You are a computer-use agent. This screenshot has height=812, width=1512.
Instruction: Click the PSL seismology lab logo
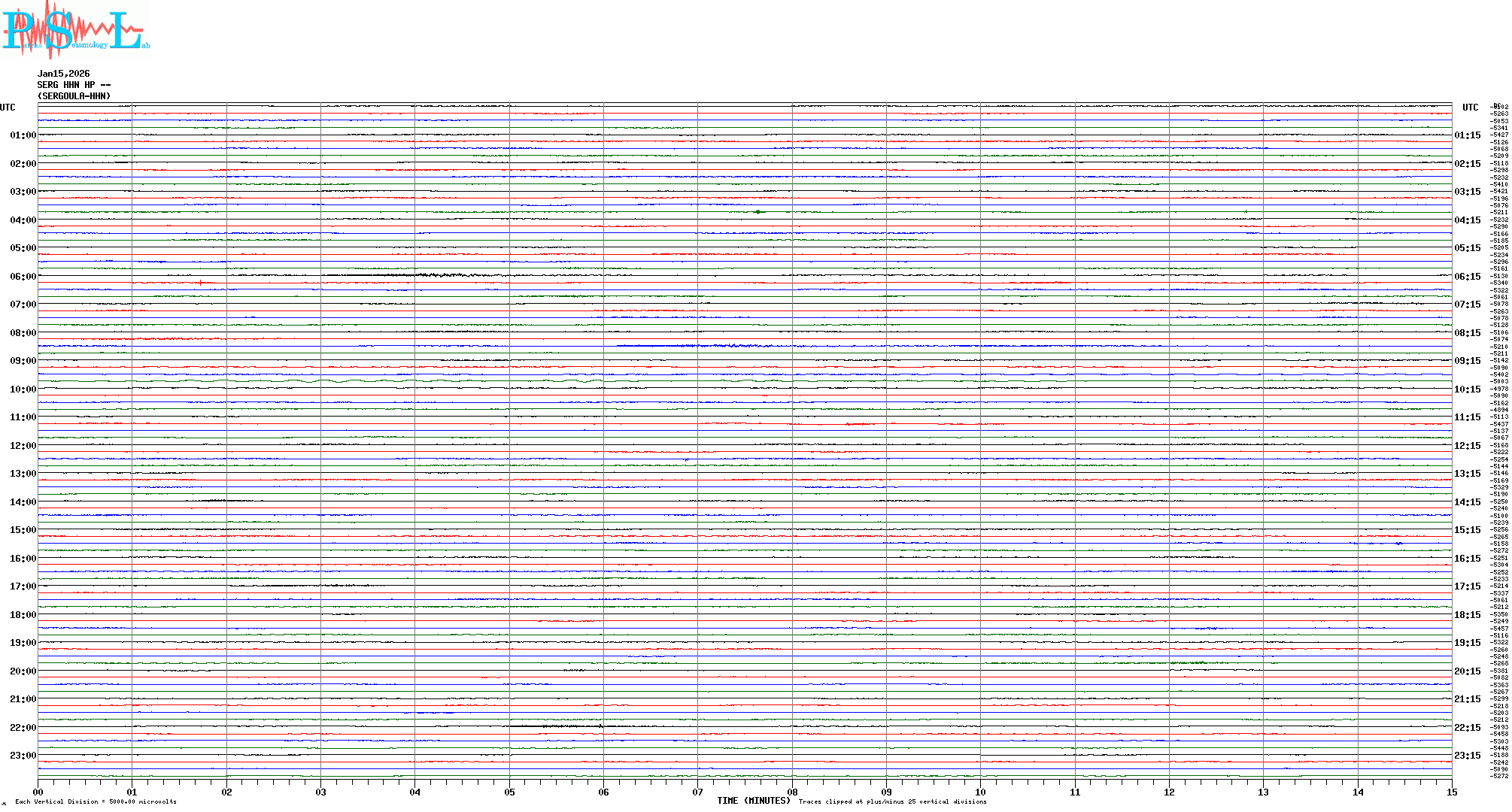point(75,30)
